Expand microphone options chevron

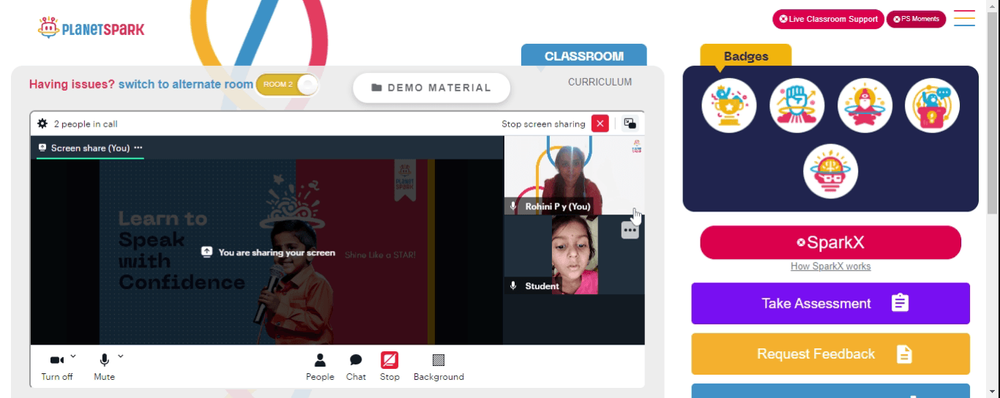click(121, 356)
